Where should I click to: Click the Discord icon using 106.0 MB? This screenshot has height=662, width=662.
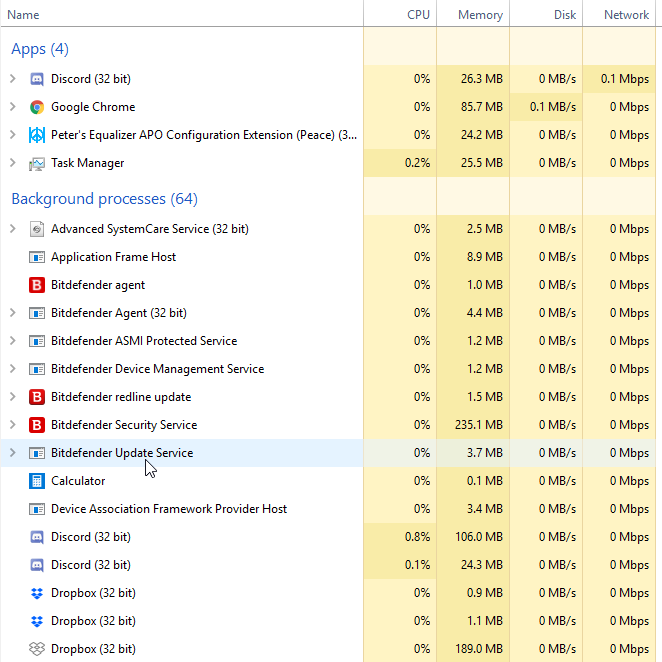(x=37, y=537)
